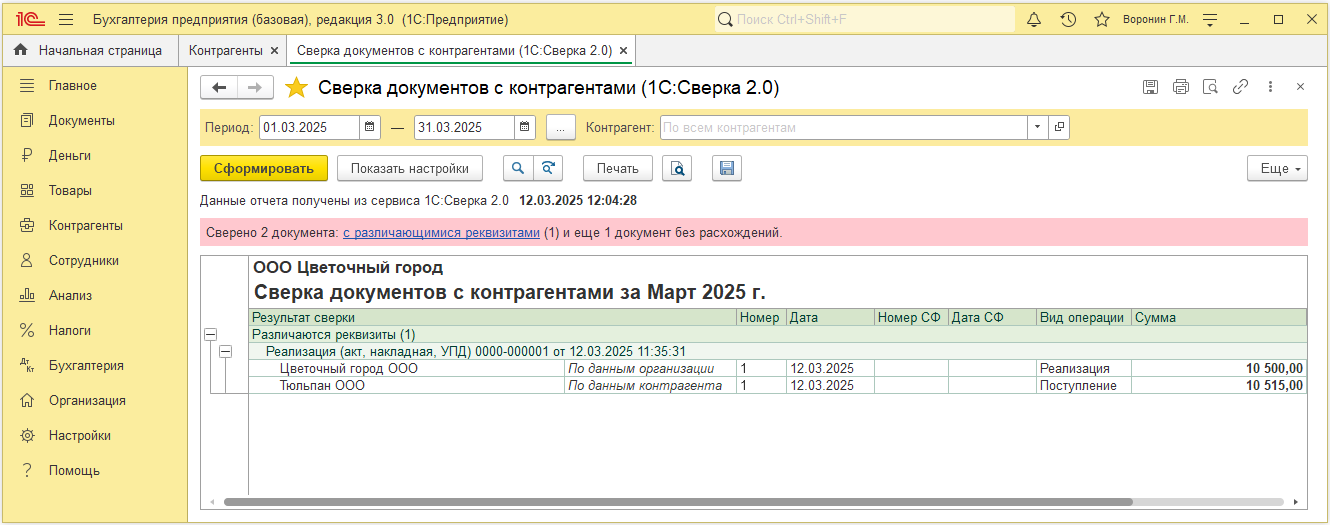Open the Деньги section
The width and height of the screenshot is (1330, 525).
click(94, 155)
